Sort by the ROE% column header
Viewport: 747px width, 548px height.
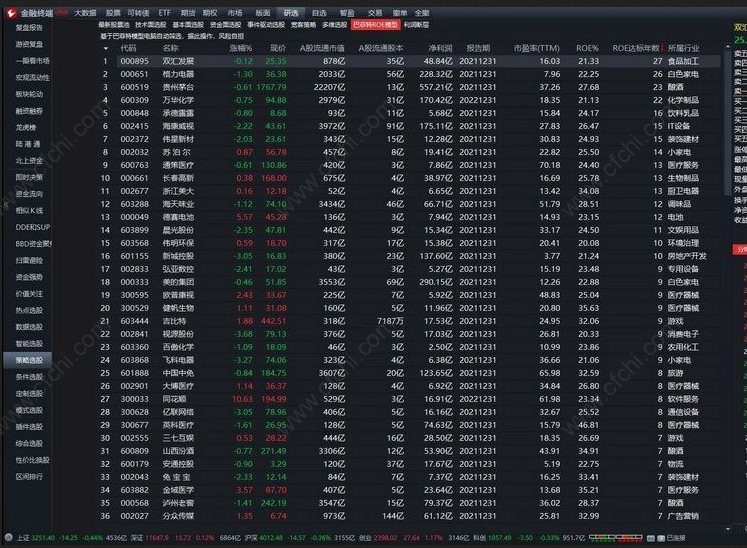coord(587,48)
